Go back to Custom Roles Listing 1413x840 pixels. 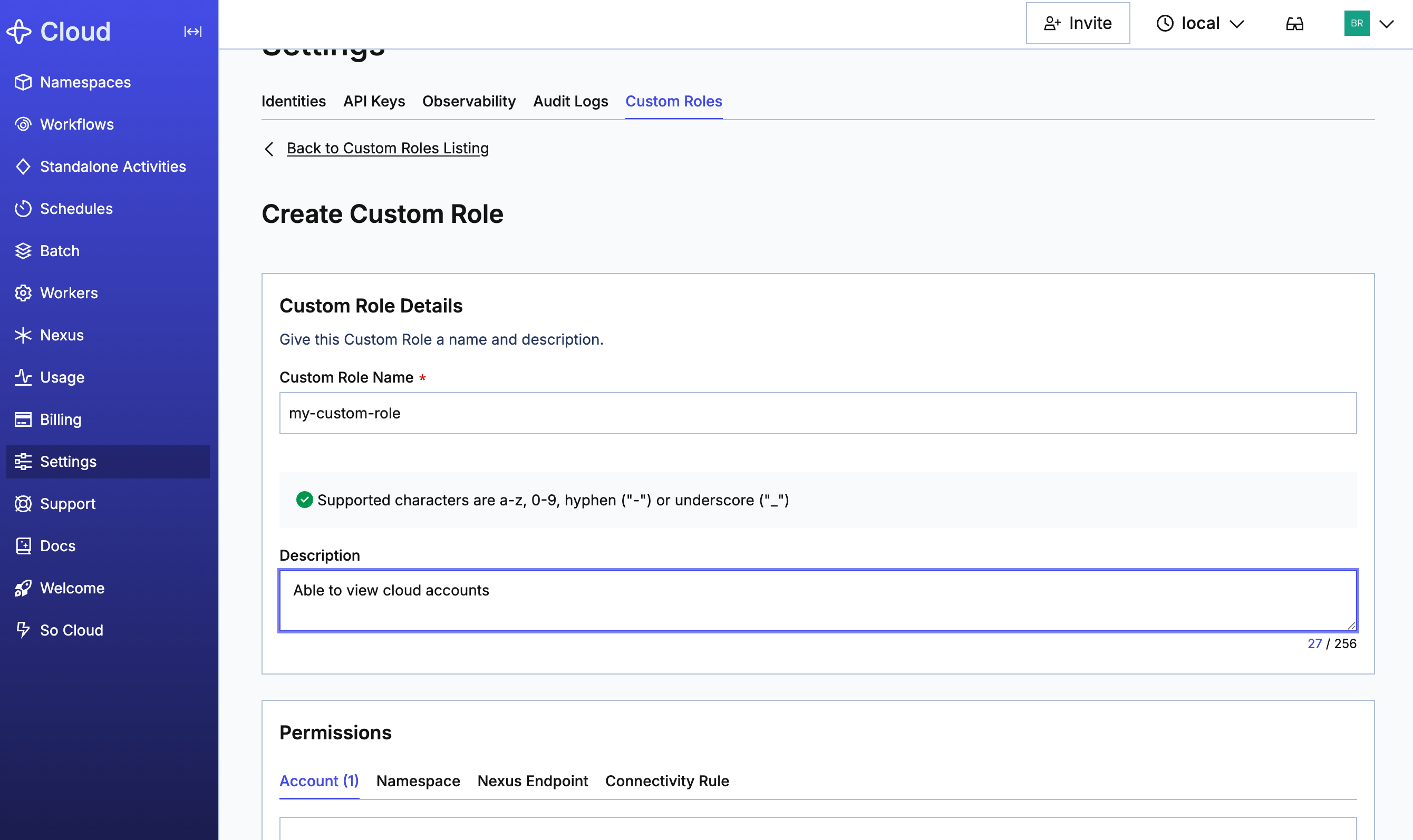point(388,148)
